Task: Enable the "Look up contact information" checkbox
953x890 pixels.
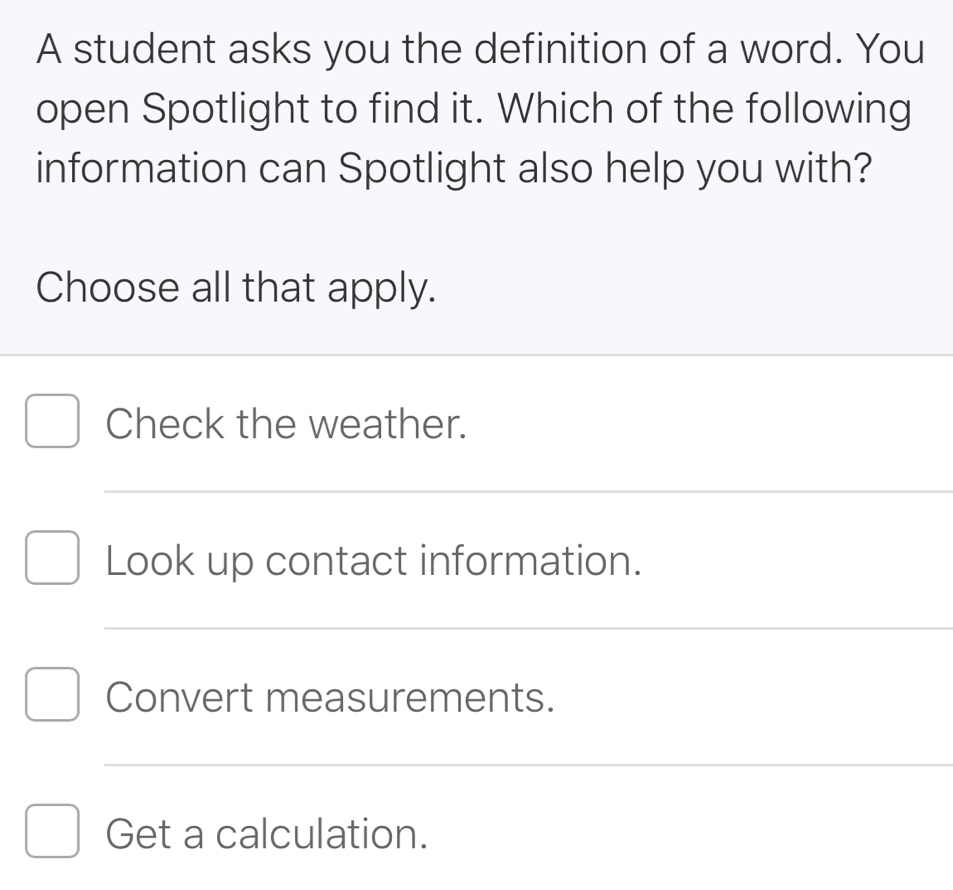Action: (53, 561)
